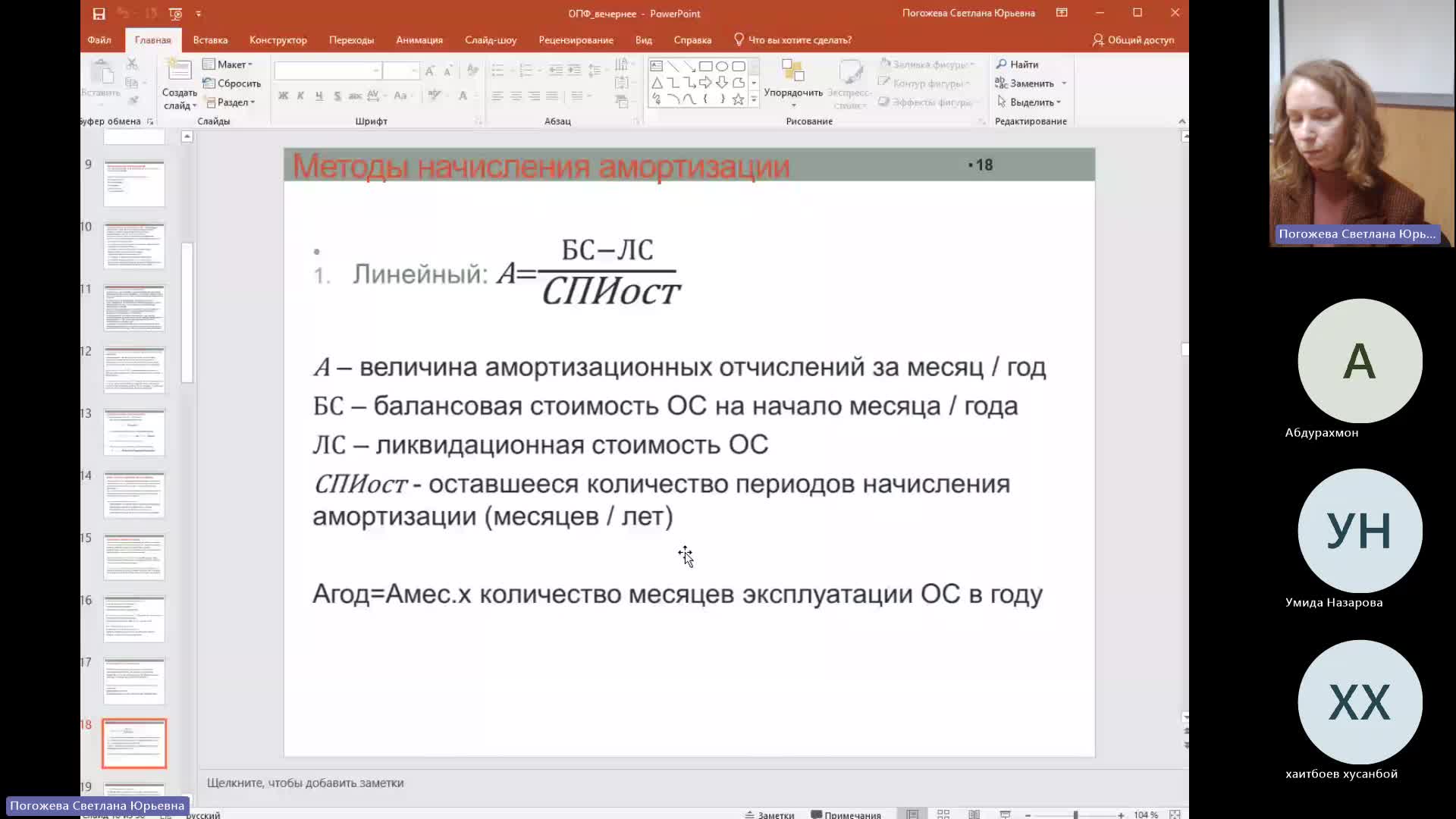The height and width of the screenshot is (819, 1456).
Task: Open the Заменить dropdown arrow
Action: pyautogui.click(x=1064, y=83)
